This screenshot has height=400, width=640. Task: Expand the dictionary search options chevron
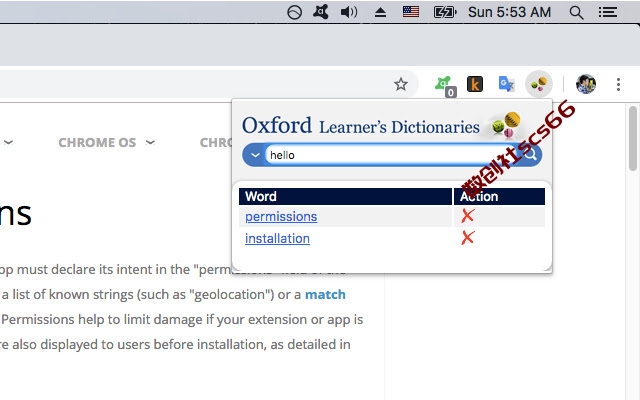[x=255, y=155]
